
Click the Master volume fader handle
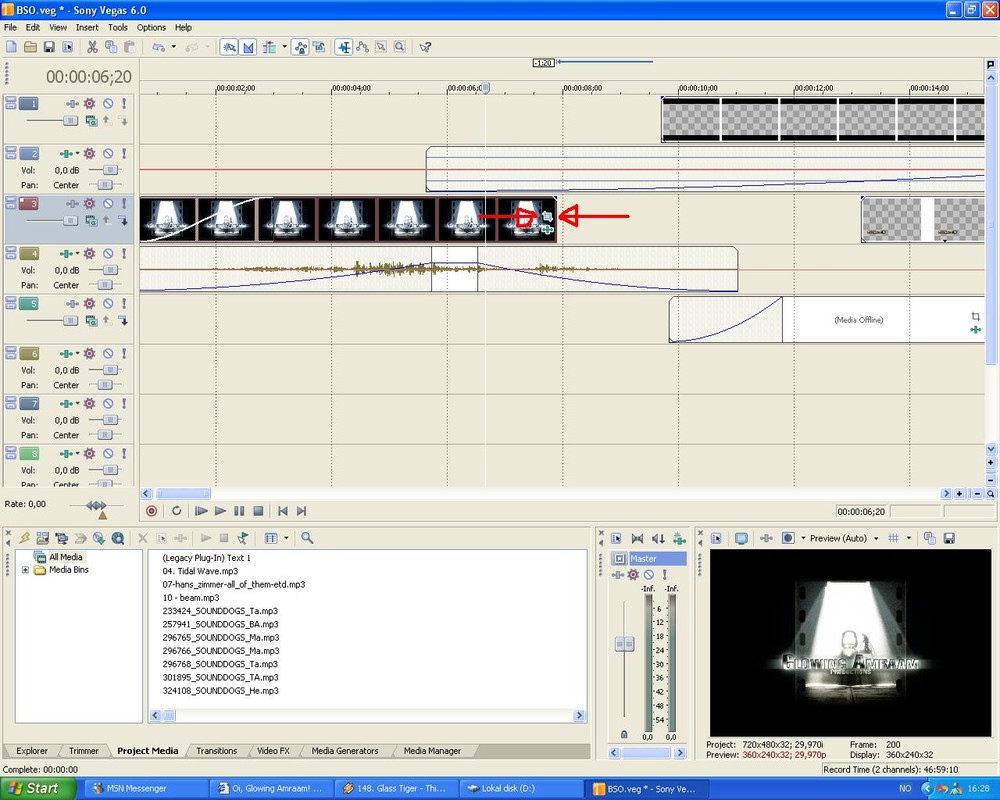[624, 645]
